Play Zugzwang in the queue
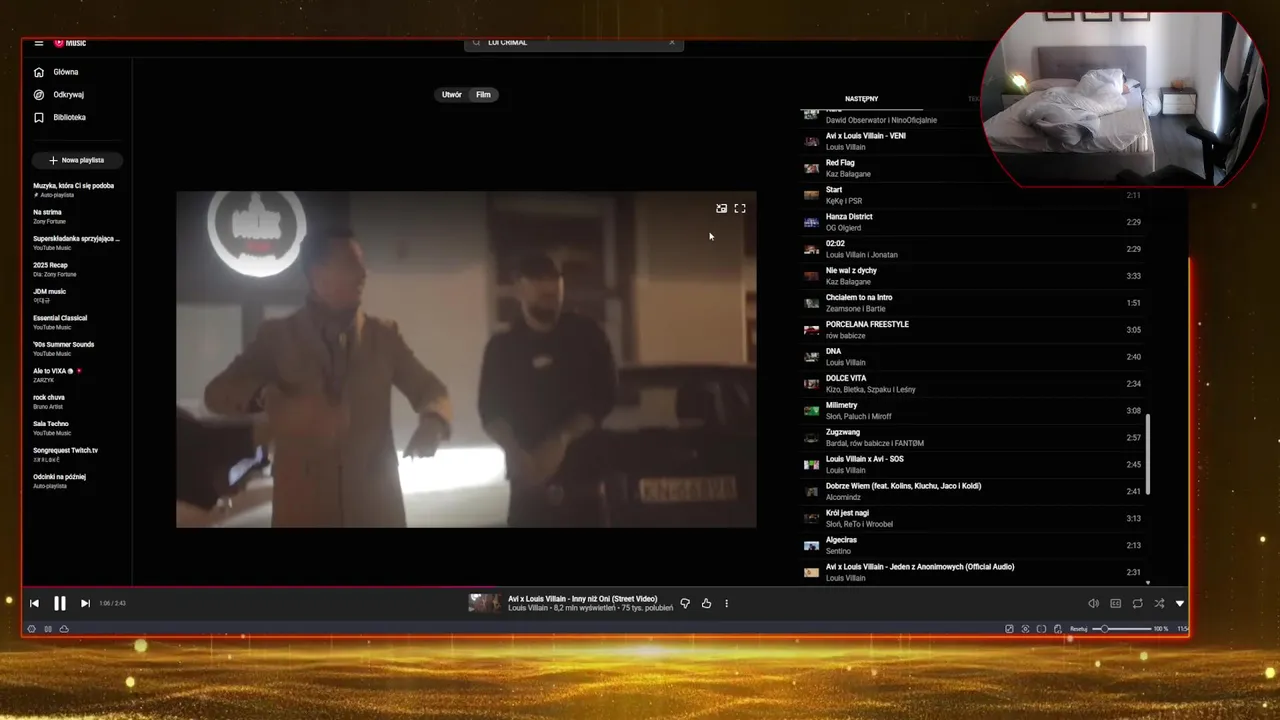This screenshot has height=720, width=1280. click(972, 438)
